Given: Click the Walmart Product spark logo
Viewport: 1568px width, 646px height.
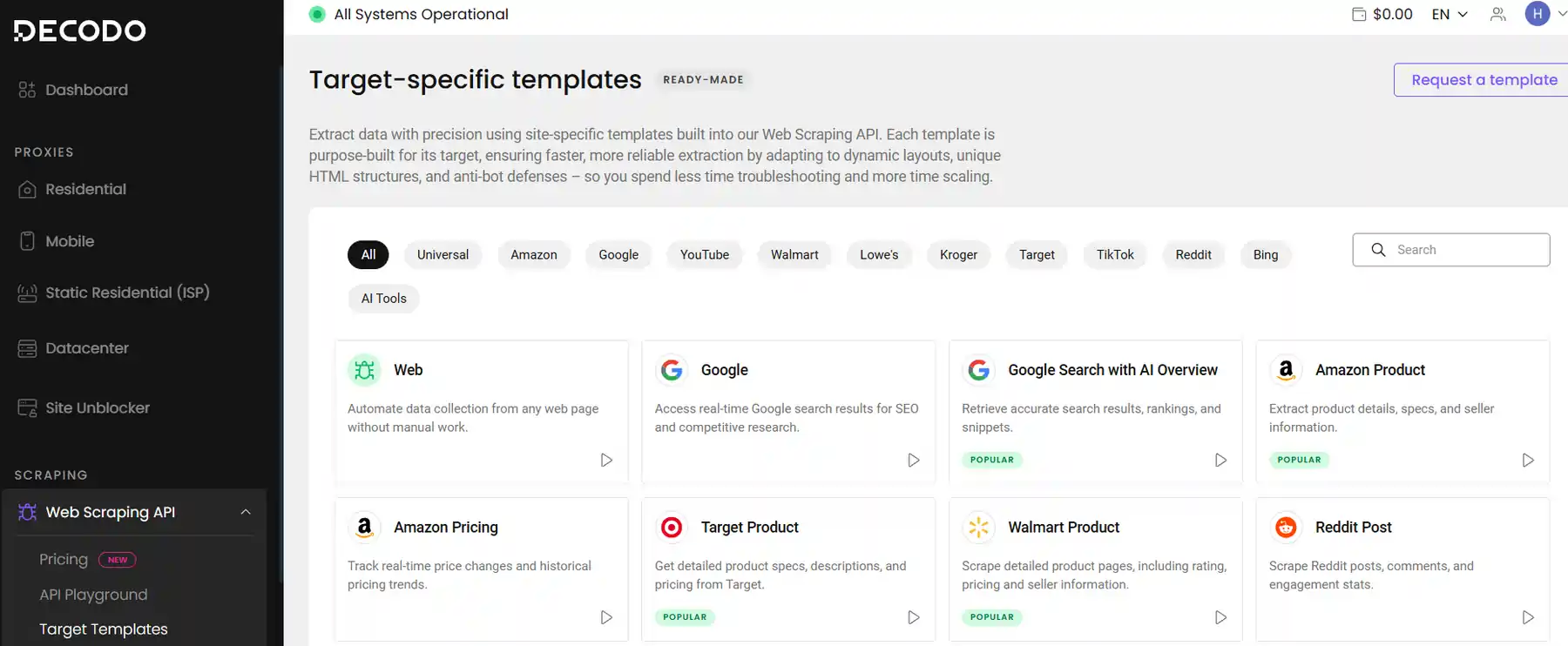Looking at the screenshot, I should pos(978,528).
